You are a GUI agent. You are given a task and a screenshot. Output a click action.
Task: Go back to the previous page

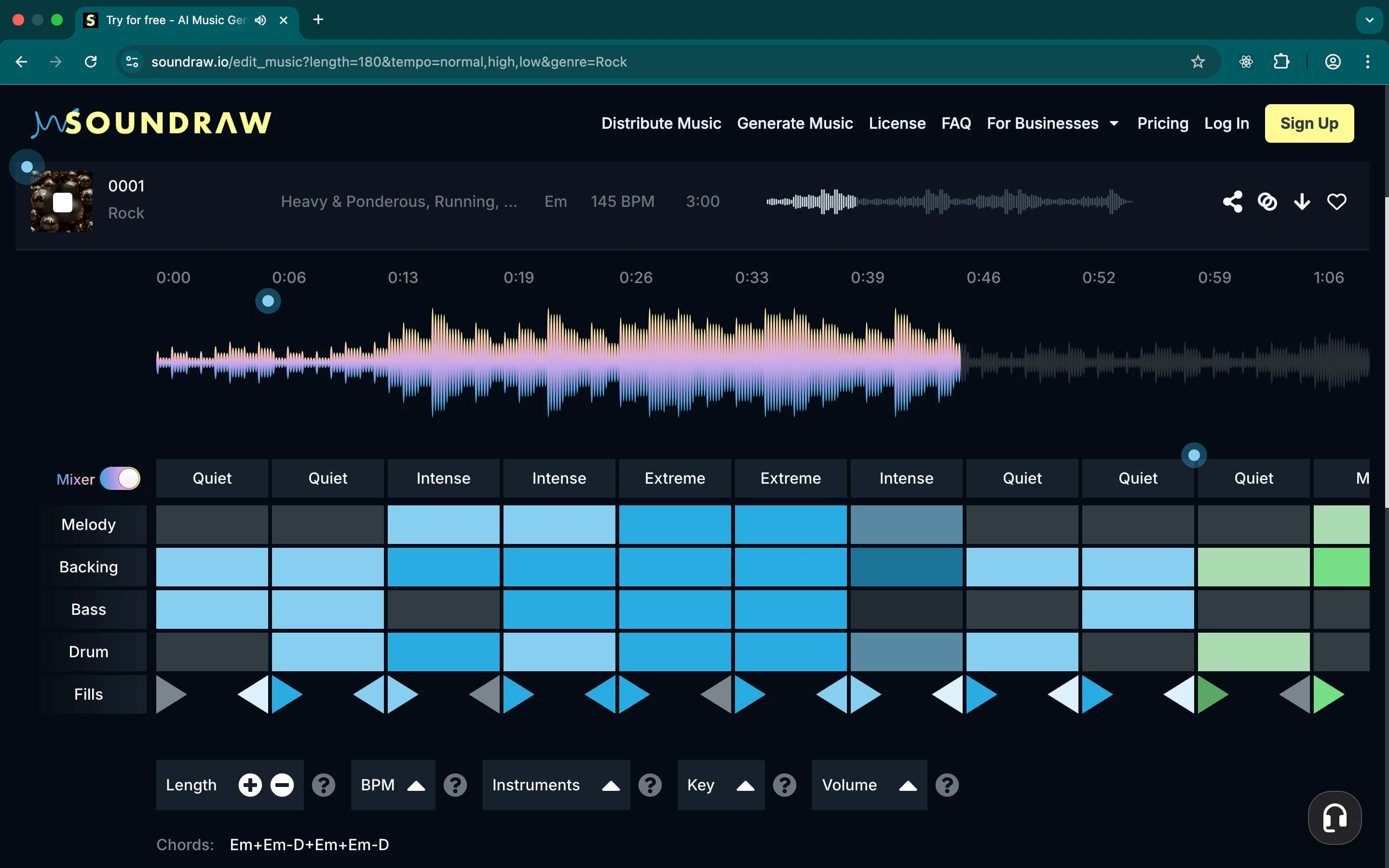click(x=21, y=61)
